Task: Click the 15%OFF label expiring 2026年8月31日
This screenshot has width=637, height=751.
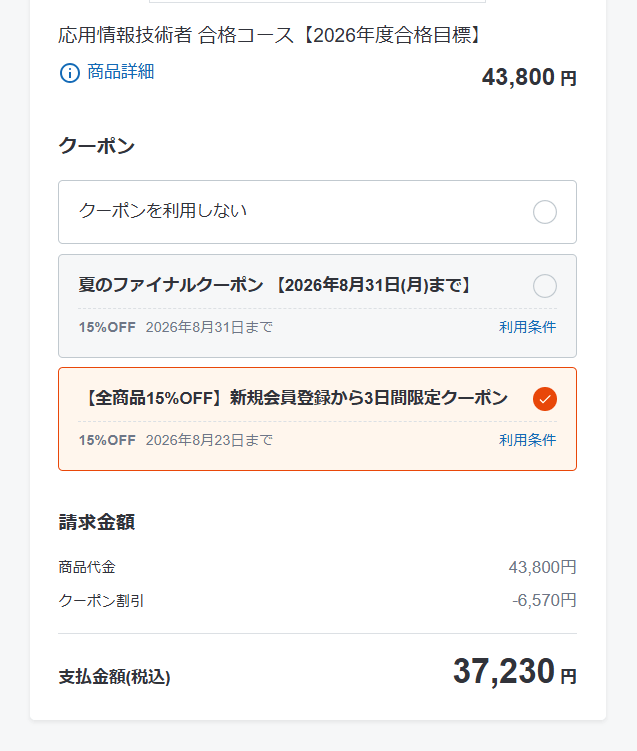Action: click(107, 327)
